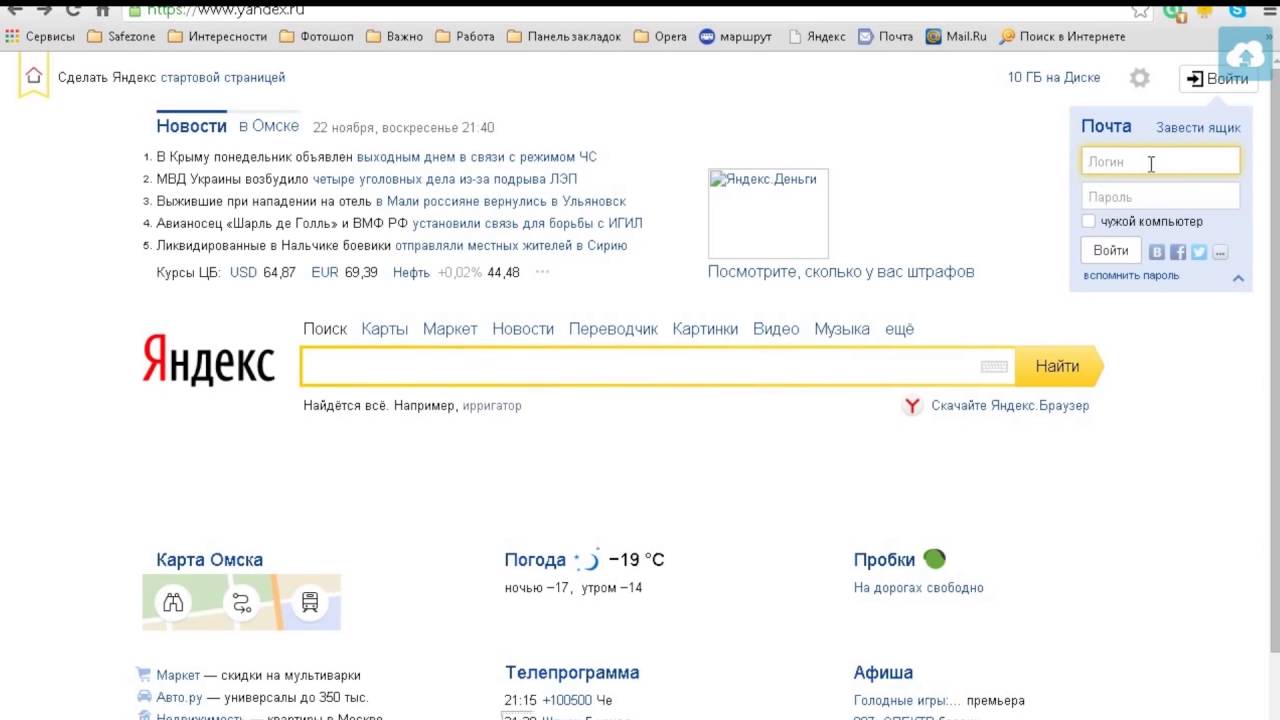This screenshot has width=1280, height=720.
Task: Open 10 ГБ на Диске link
Action: click(x=1054, y=77)
